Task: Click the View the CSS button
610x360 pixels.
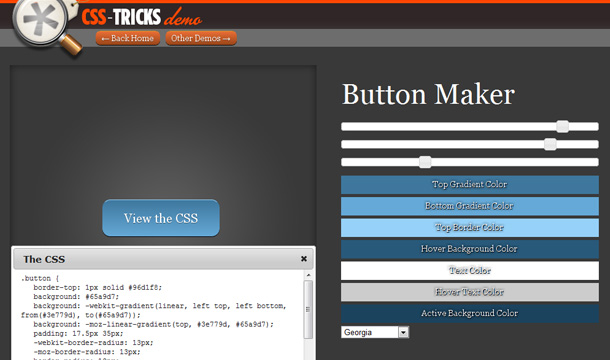Action: (161, 218)
